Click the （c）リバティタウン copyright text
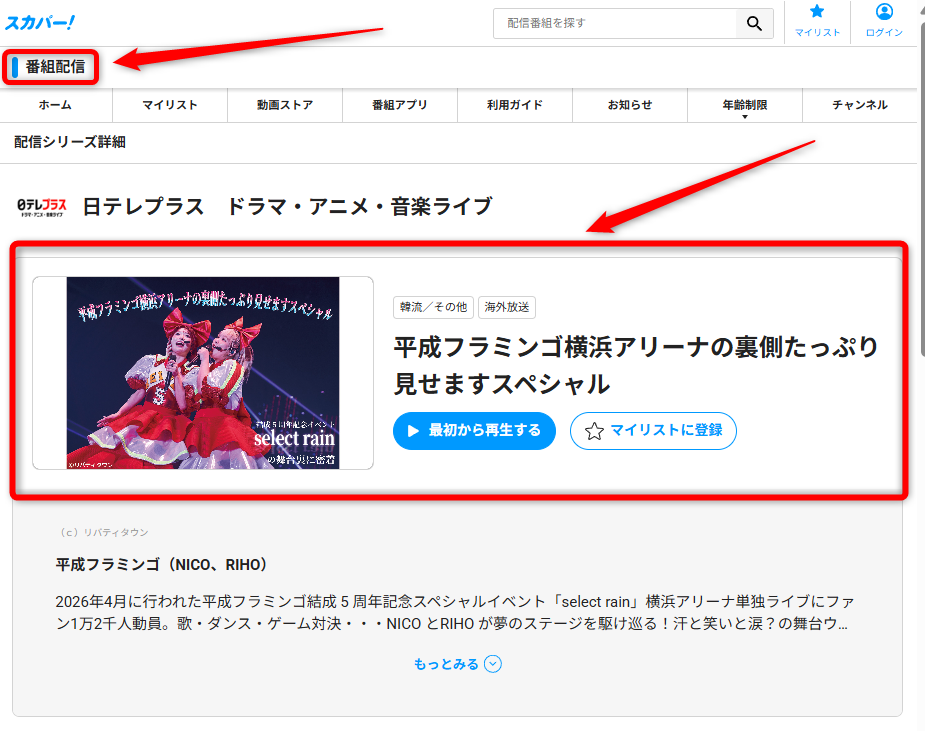The width and height of the screenshot is (925, 731). tap(102, 532)
